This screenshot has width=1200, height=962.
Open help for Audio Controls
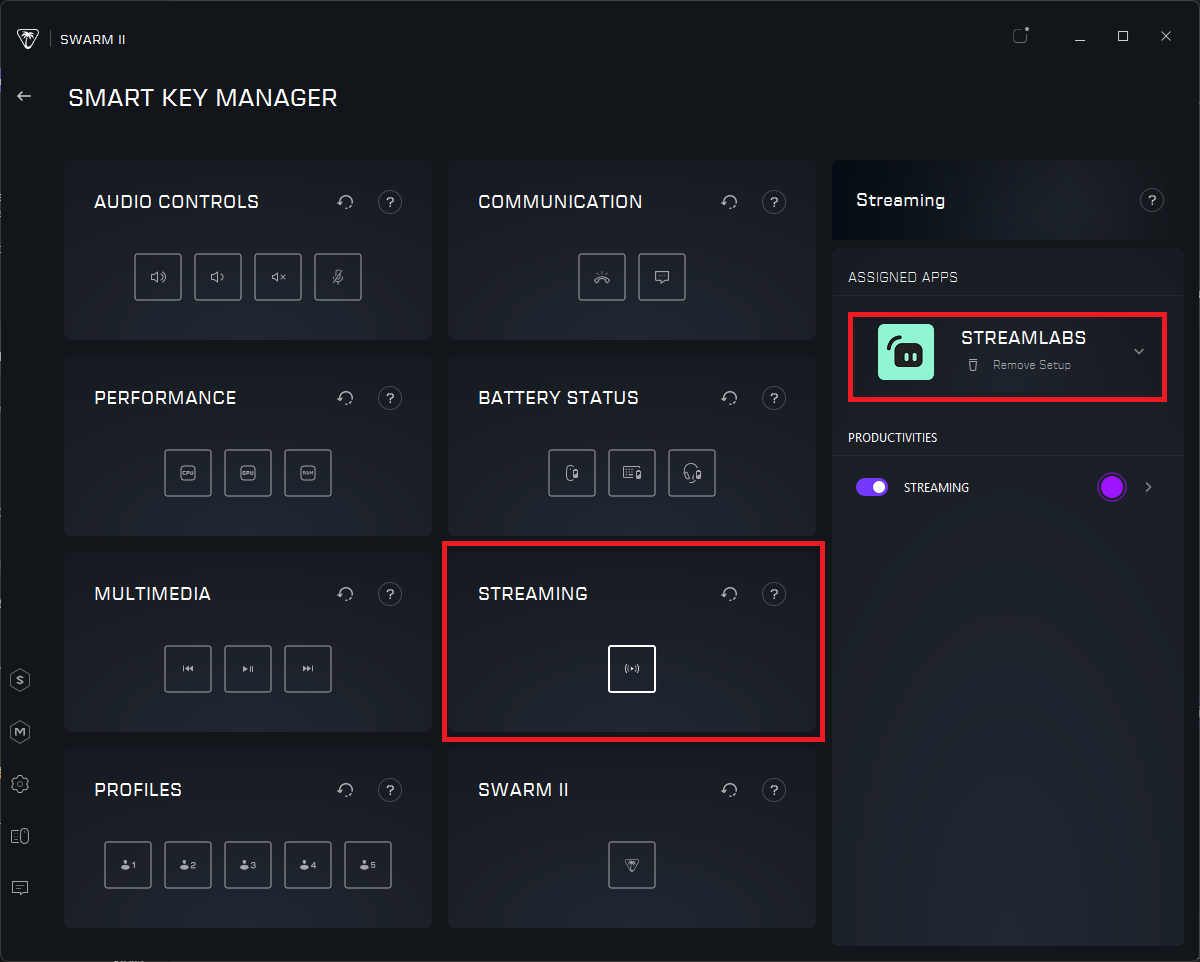pyautogui.click(x=390, y=202)
